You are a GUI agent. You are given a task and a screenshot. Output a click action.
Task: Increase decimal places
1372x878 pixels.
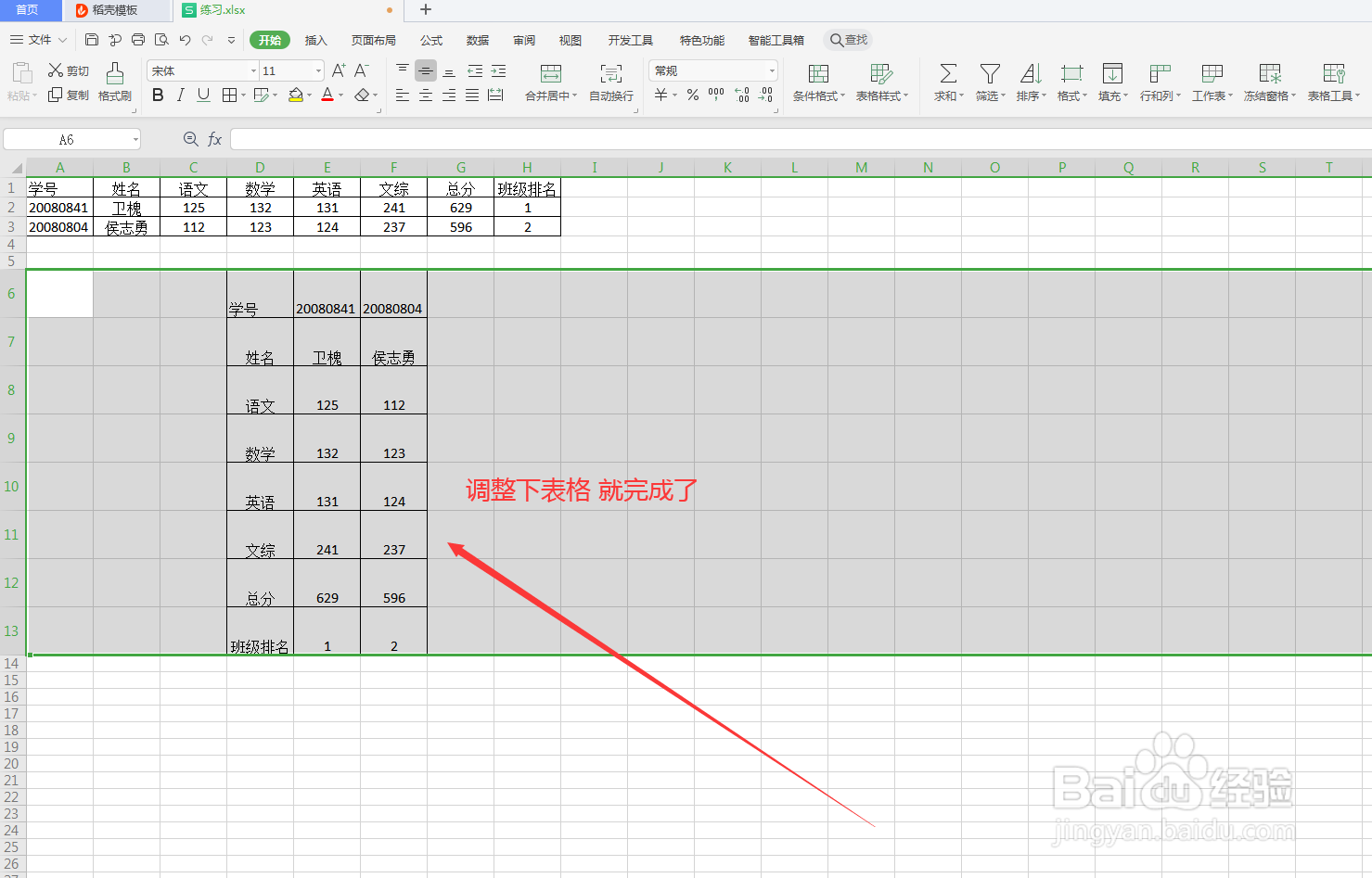point(742,95)
